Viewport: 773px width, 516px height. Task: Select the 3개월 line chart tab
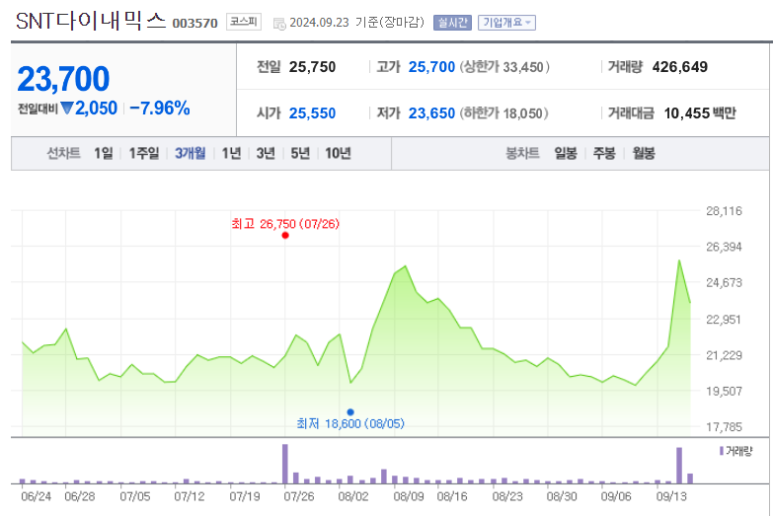[190, 153]
